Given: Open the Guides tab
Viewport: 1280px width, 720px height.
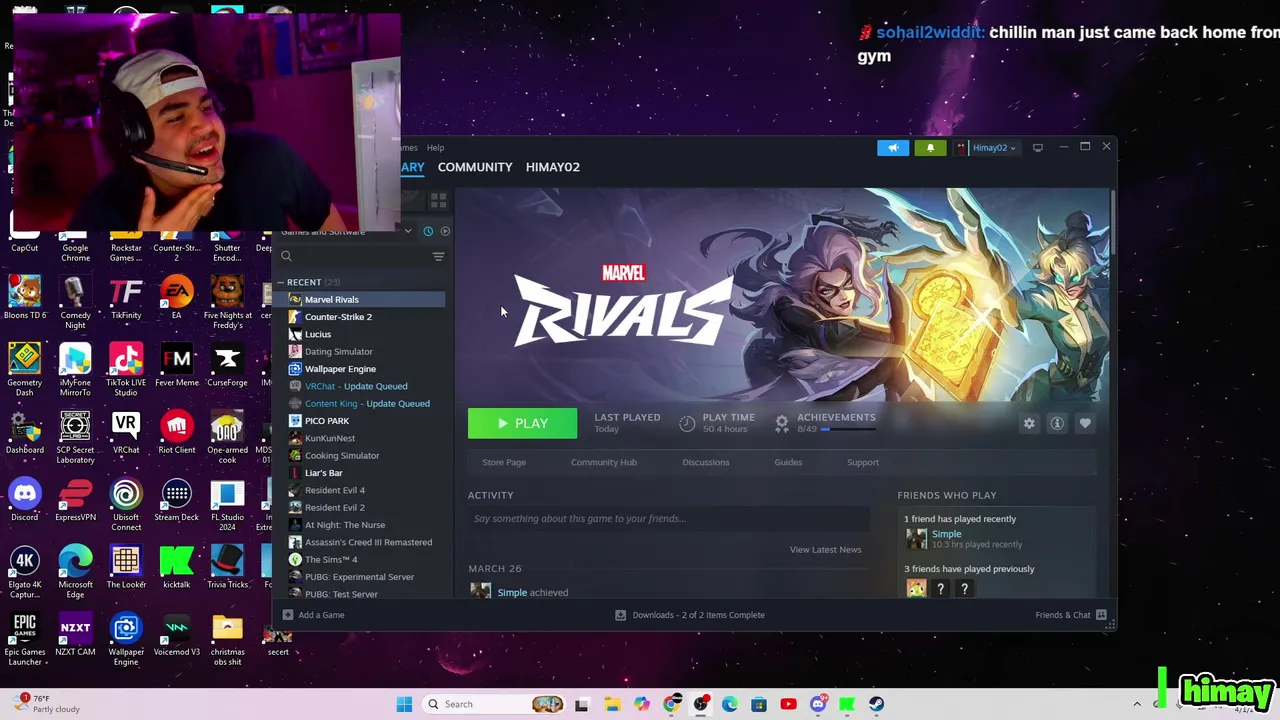Looking at the screenshot, I should point(788,462).
